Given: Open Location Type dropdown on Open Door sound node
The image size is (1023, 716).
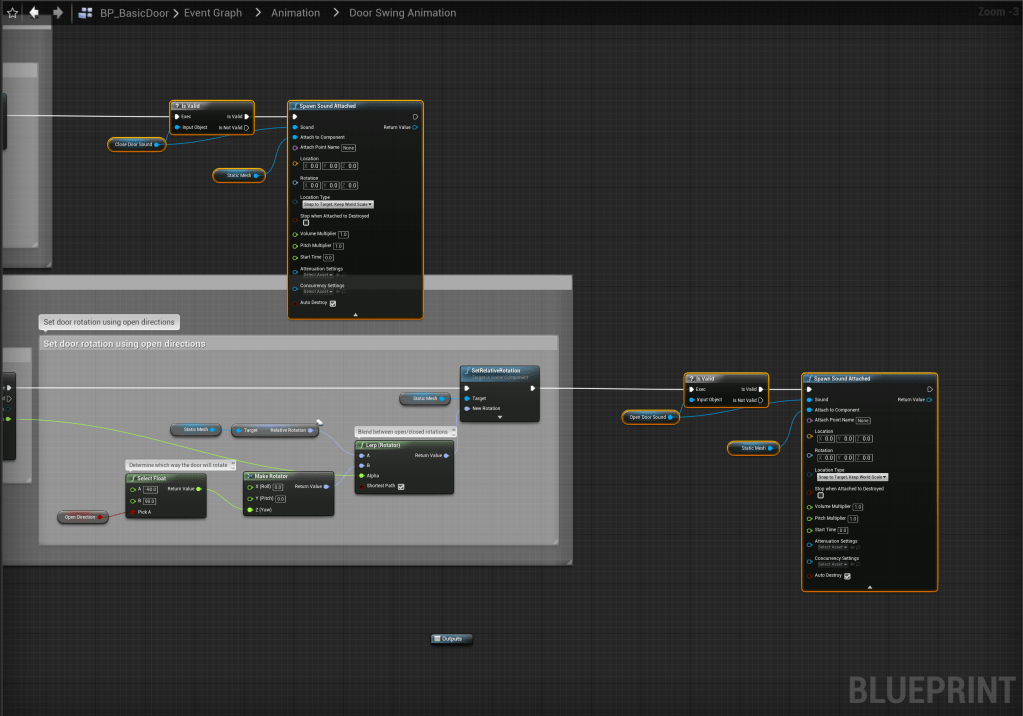Looking at the screenshot, I should point(851,477).
